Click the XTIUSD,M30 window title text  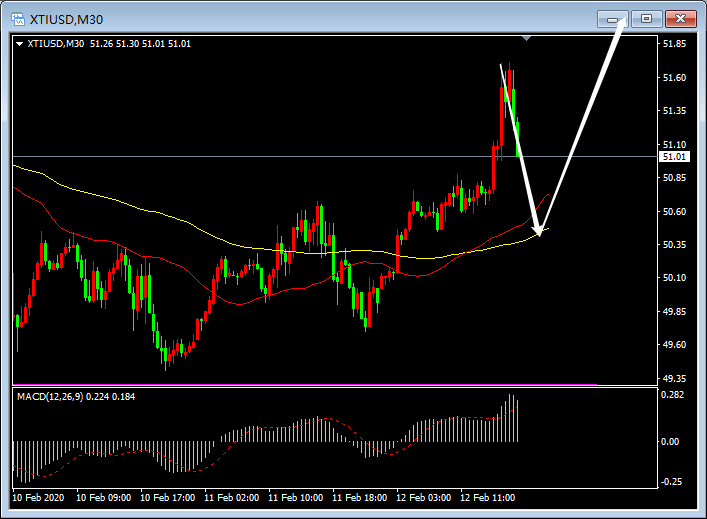tap(66, 20)
